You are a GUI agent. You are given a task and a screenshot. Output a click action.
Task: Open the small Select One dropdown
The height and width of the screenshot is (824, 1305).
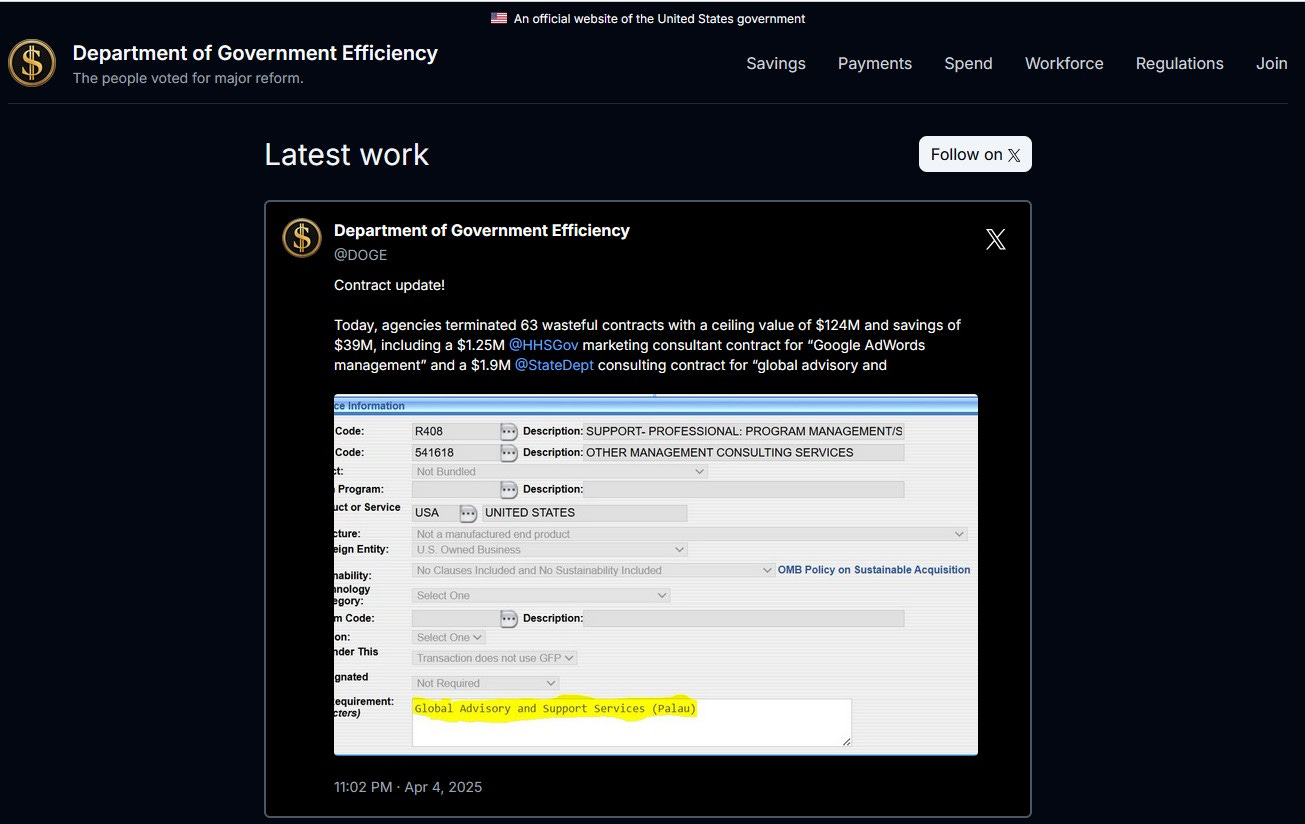[449, 637]
